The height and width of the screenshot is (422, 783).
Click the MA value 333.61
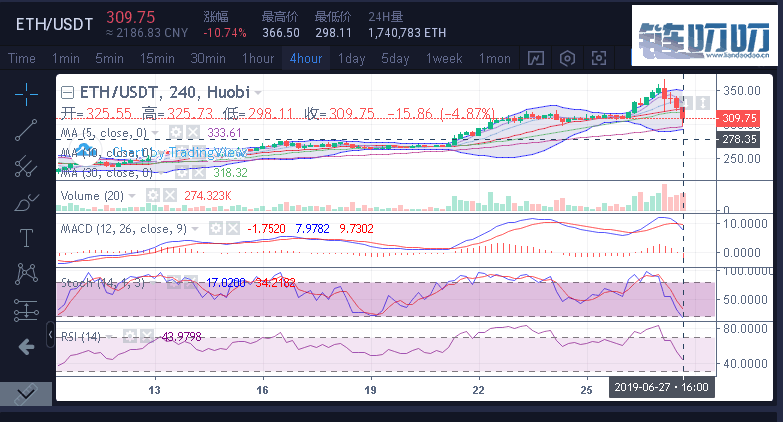(x=224, y=133)
